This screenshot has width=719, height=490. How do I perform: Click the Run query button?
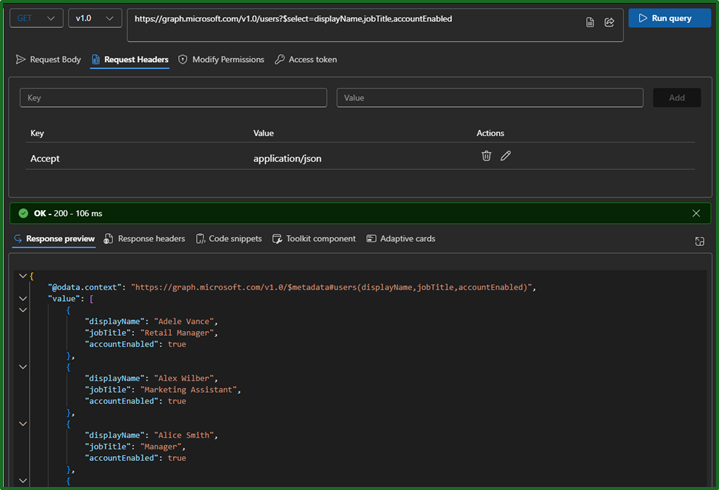(x=669, y=18)
